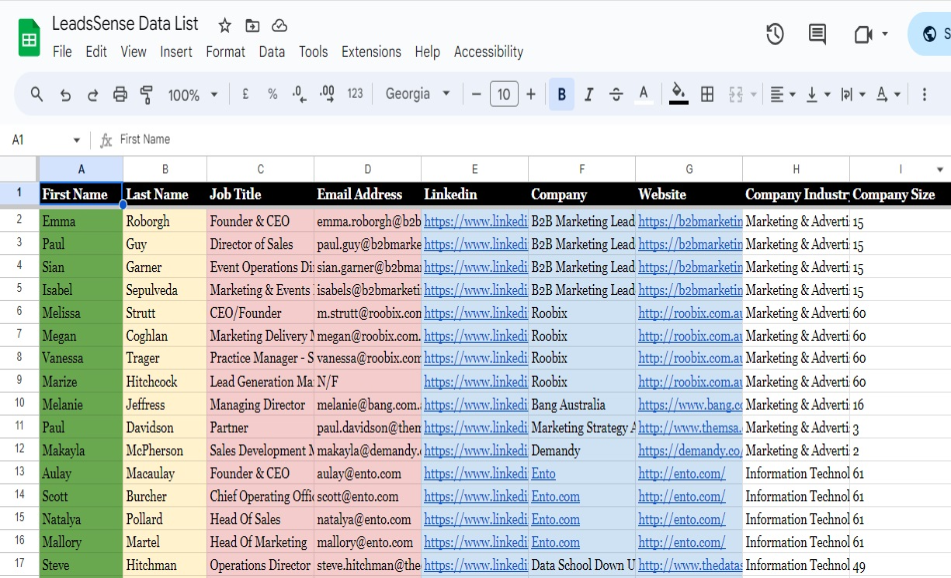Format value as a percentage
Image resolution: width=951 pixels, height=578 pixels.
pos(270,93)
